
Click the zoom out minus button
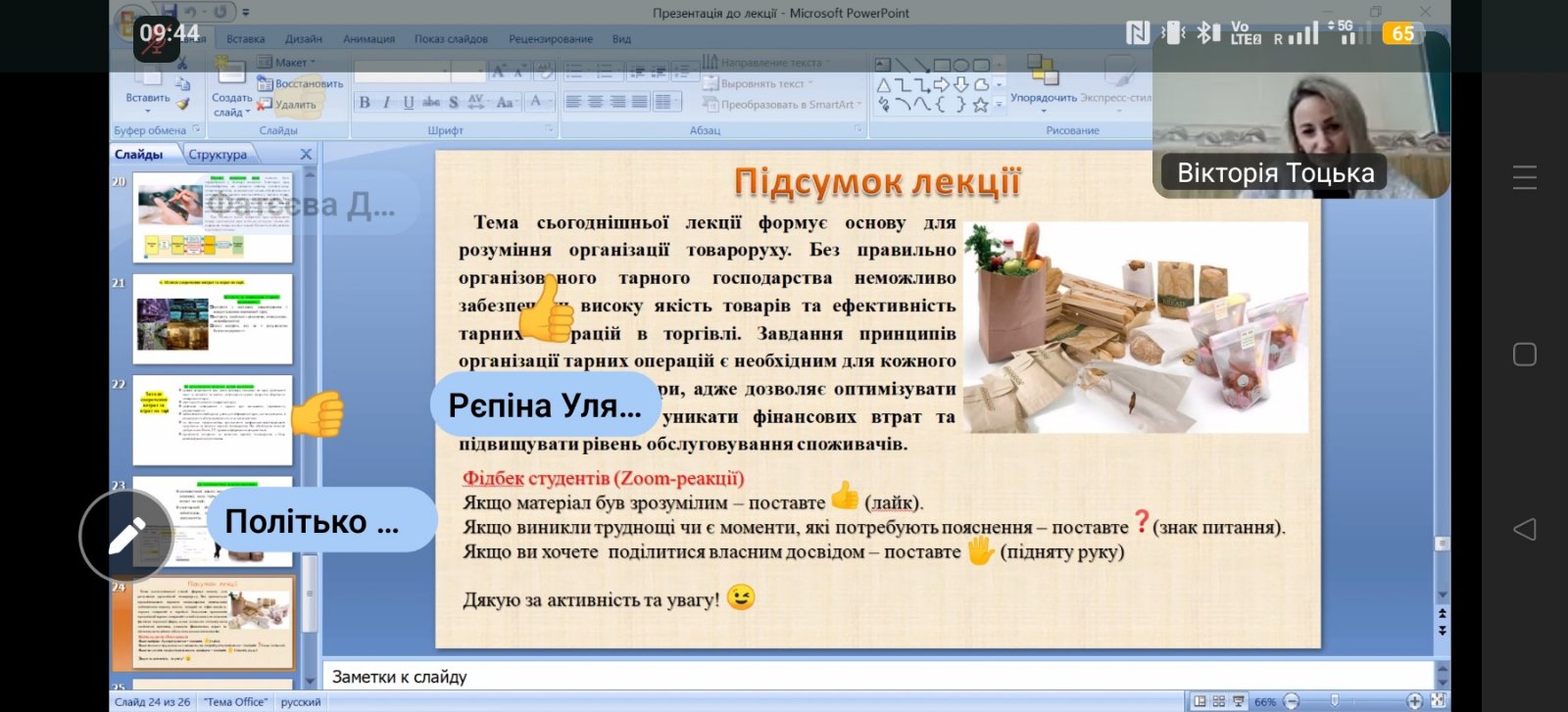1292,701
